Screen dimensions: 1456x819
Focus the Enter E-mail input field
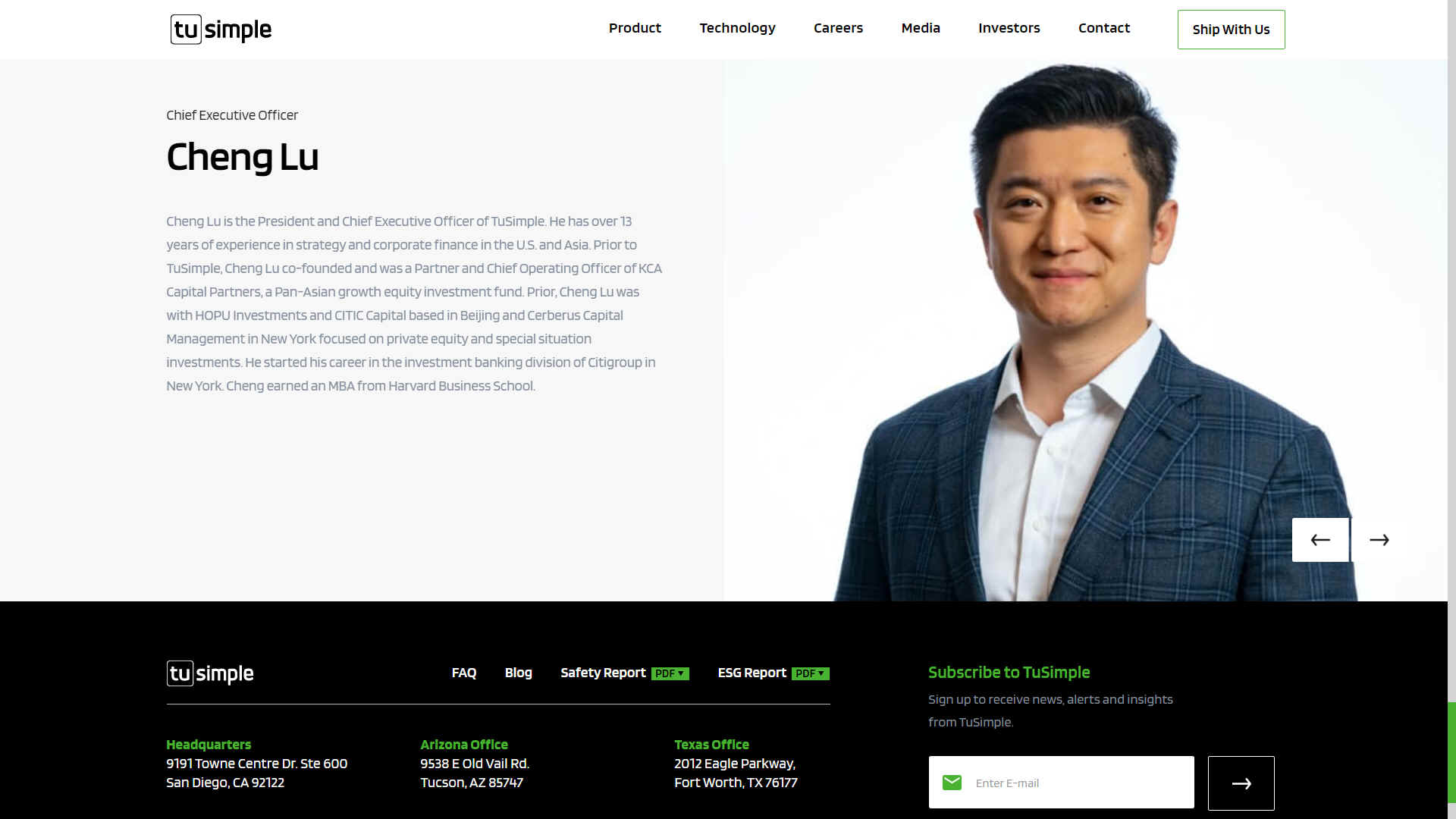click(1061, 783)
